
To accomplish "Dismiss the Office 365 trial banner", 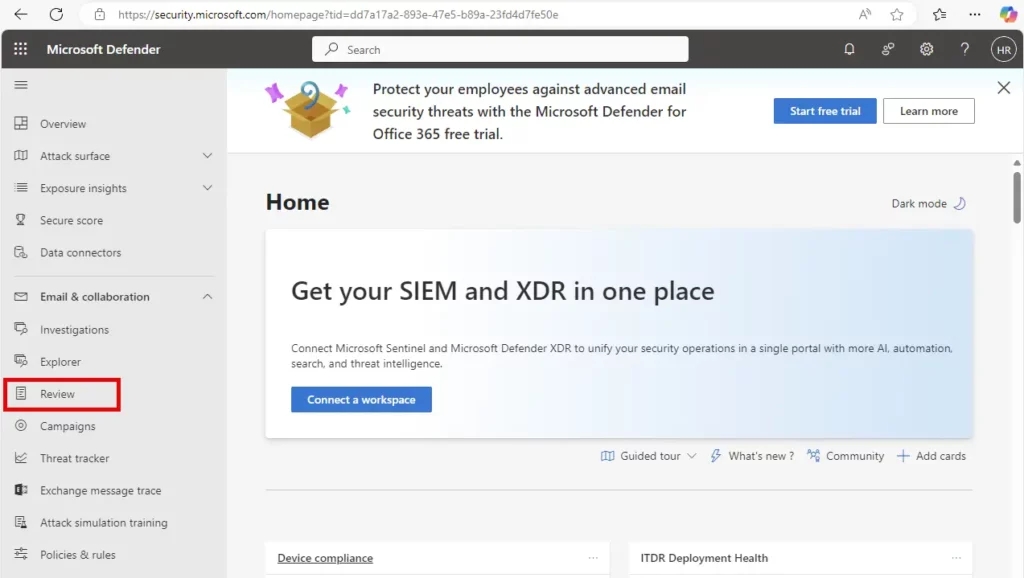I will (x=1004, y=88).
